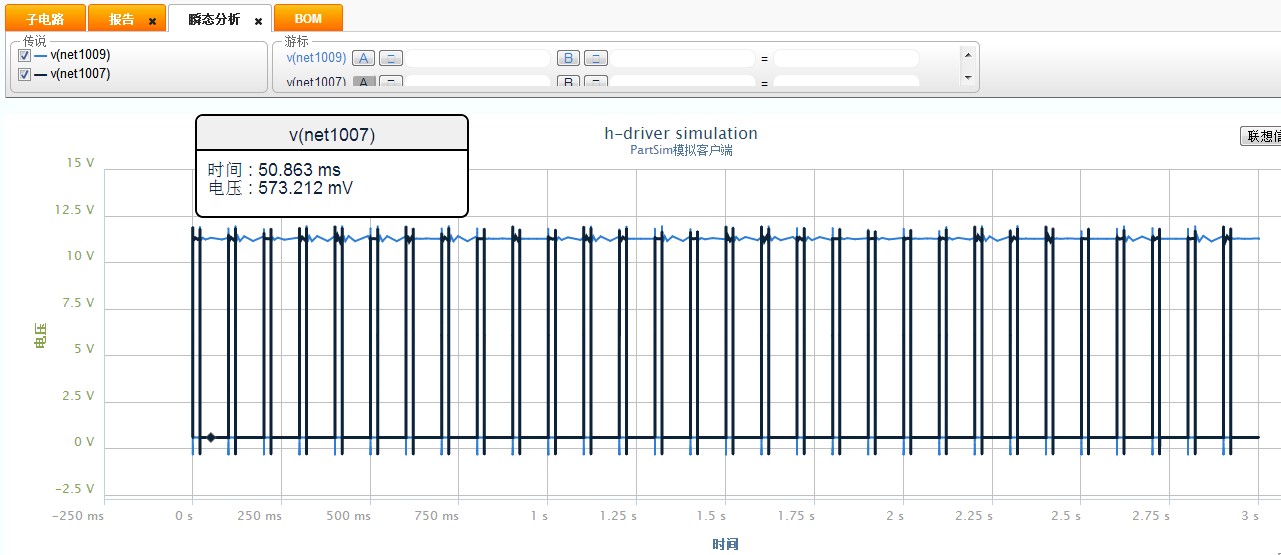Click scroll up arrow in cursor panel
The width and height of the screenshot is (1281, 555).
[967, 53]
